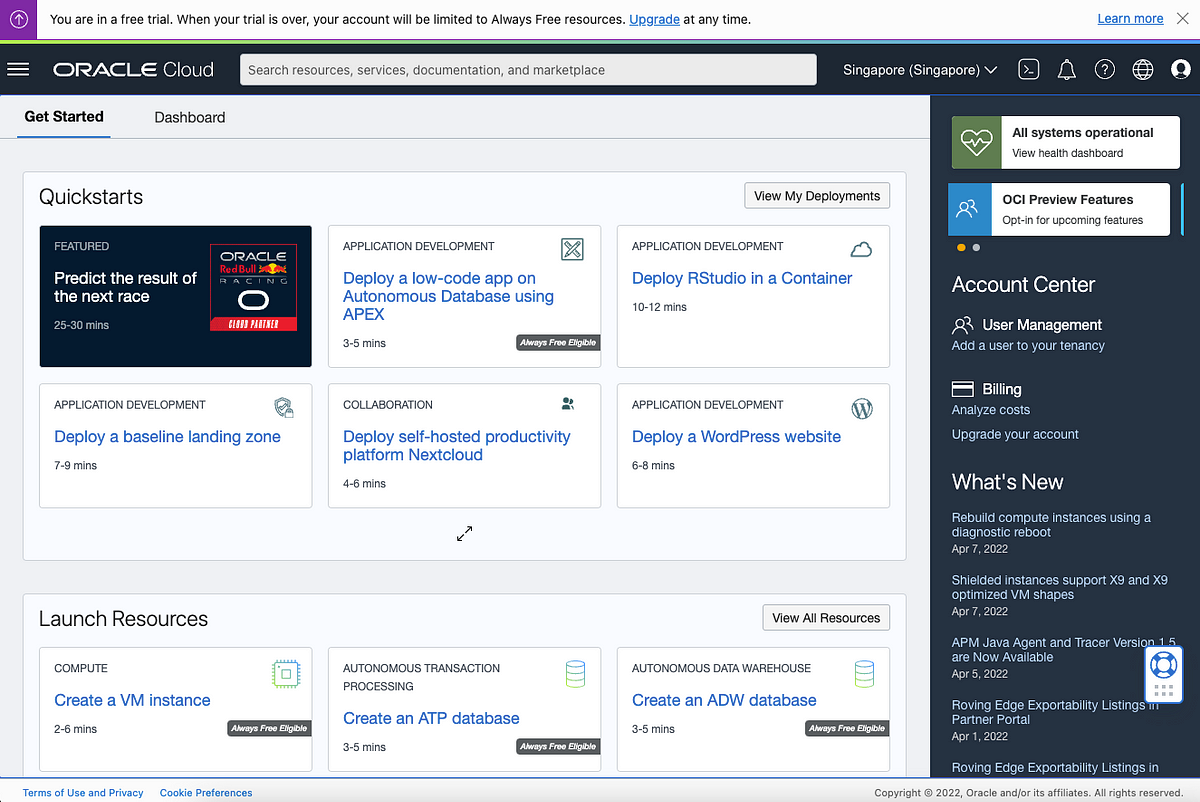This screenshot has height=802, width=1200.
Task: Click the RStudio cloud icon
Action: [861, 249]
